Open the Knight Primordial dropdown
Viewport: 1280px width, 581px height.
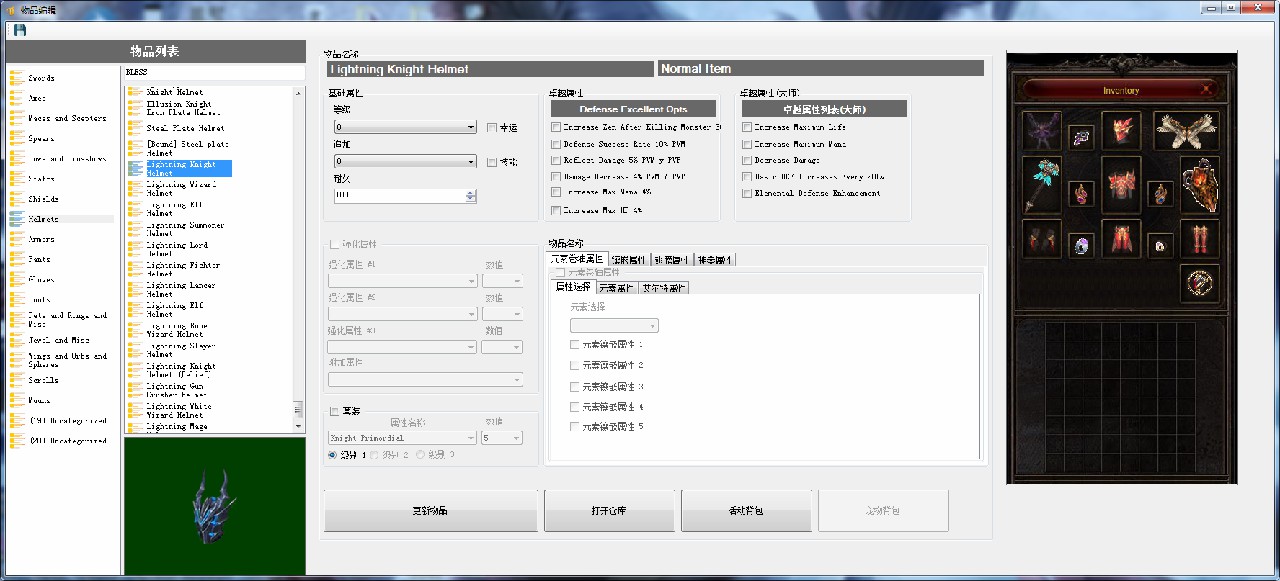(402, 438)
